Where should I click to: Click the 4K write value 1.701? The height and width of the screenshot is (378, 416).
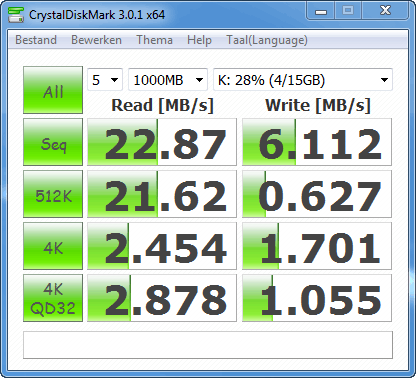pyautogui.click(x=317, y=246)
